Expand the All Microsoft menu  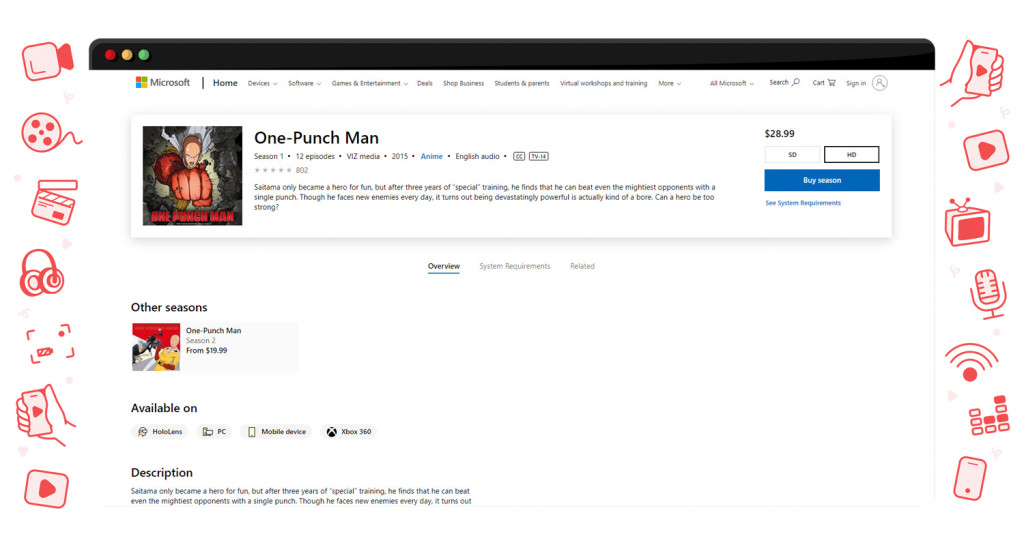click(731, 83)
